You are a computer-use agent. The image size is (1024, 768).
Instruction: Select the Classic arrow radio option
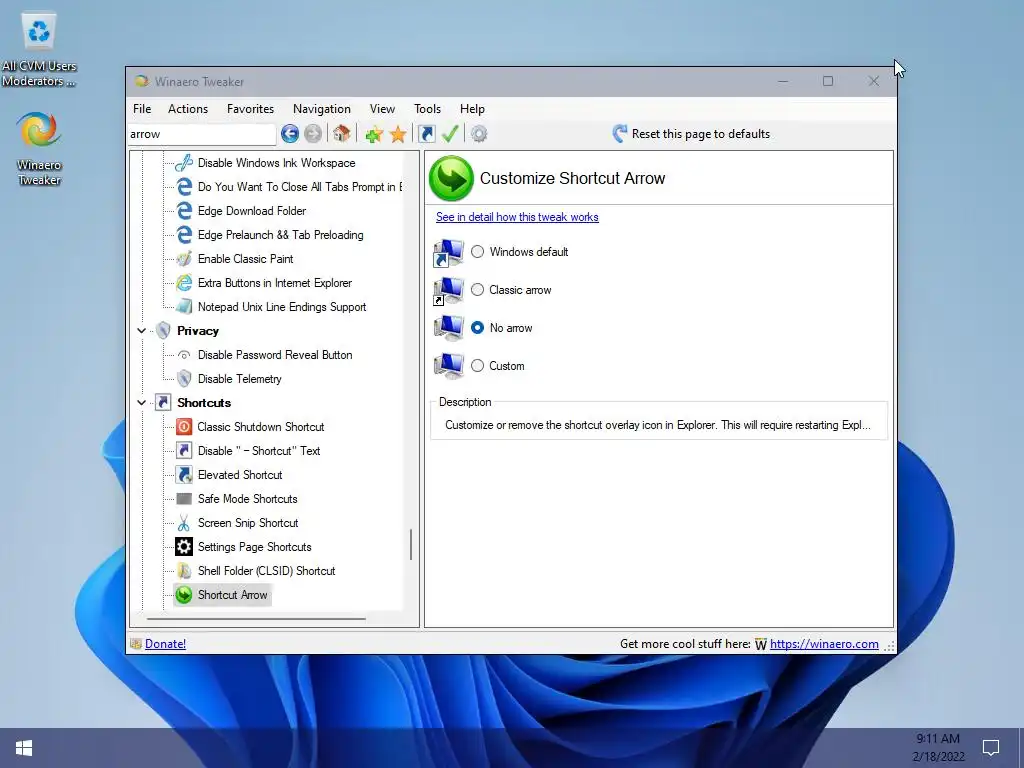(477, 289)
